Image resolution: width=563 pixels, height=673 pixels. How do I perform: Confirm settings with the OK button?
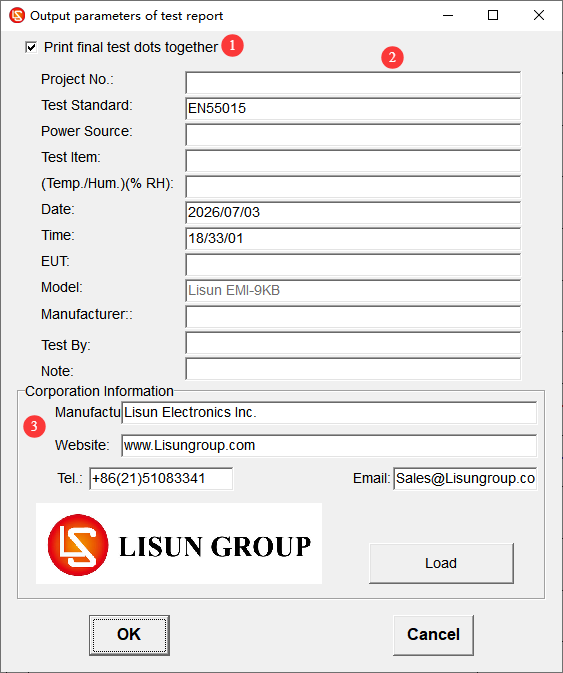129,635
